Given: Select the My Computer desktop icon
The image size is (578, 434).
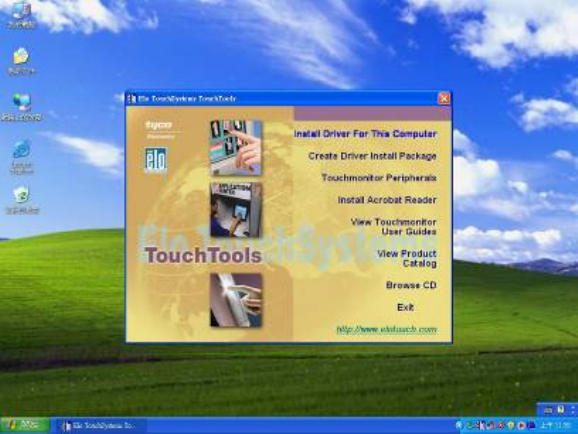Looking at the screenshot, I should pos(21,15).
